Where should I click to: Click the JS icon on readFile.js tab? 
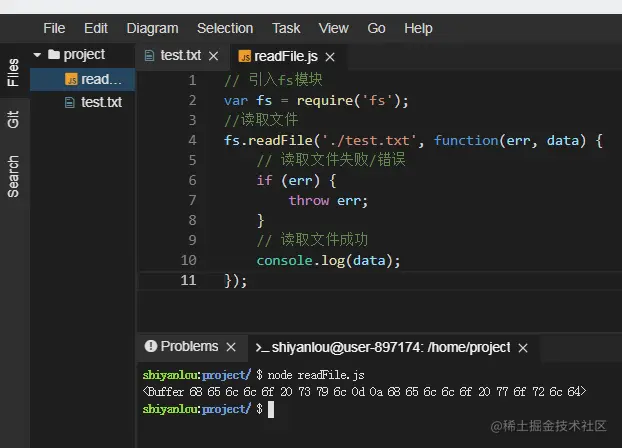244,56
